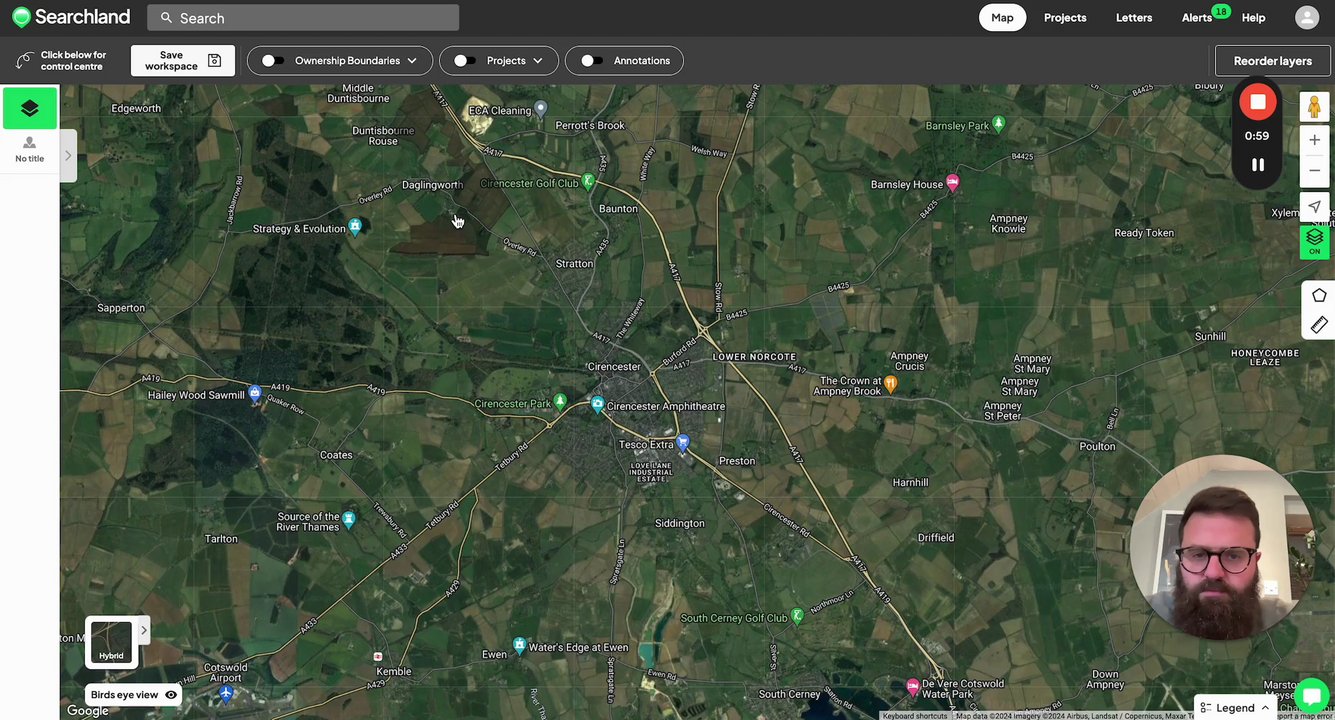Click the Barnsley House marker
The width and height of the screenshot is (1335, 720).
[952, 182]
